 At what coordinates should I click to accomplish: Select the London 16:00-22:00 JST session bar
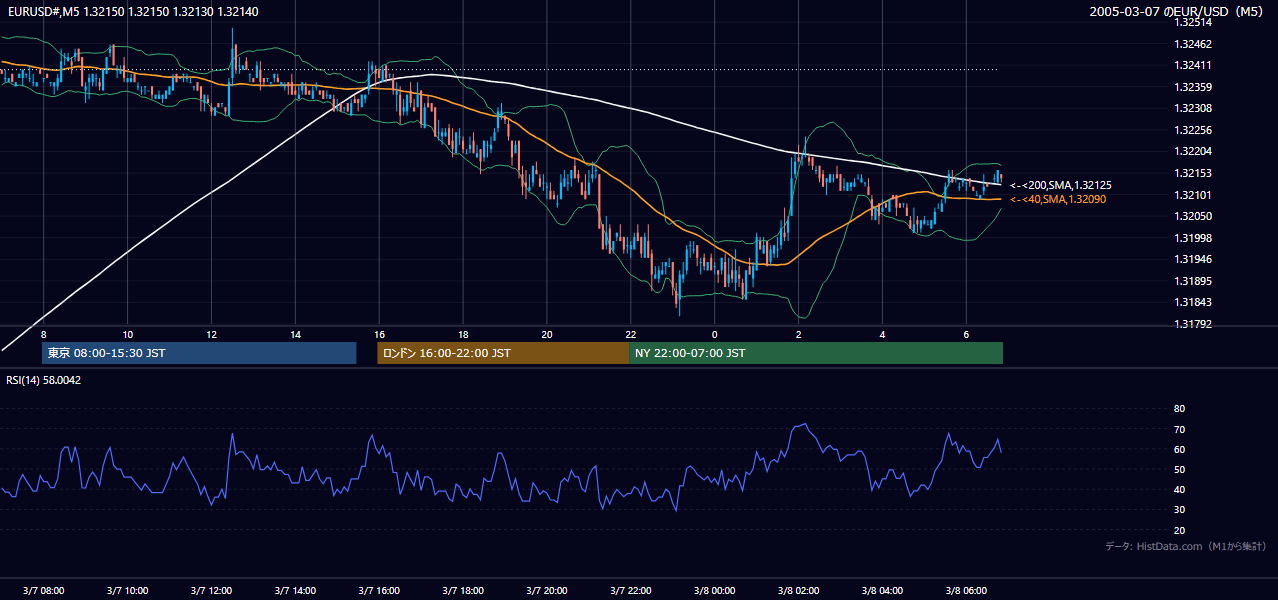503,353
